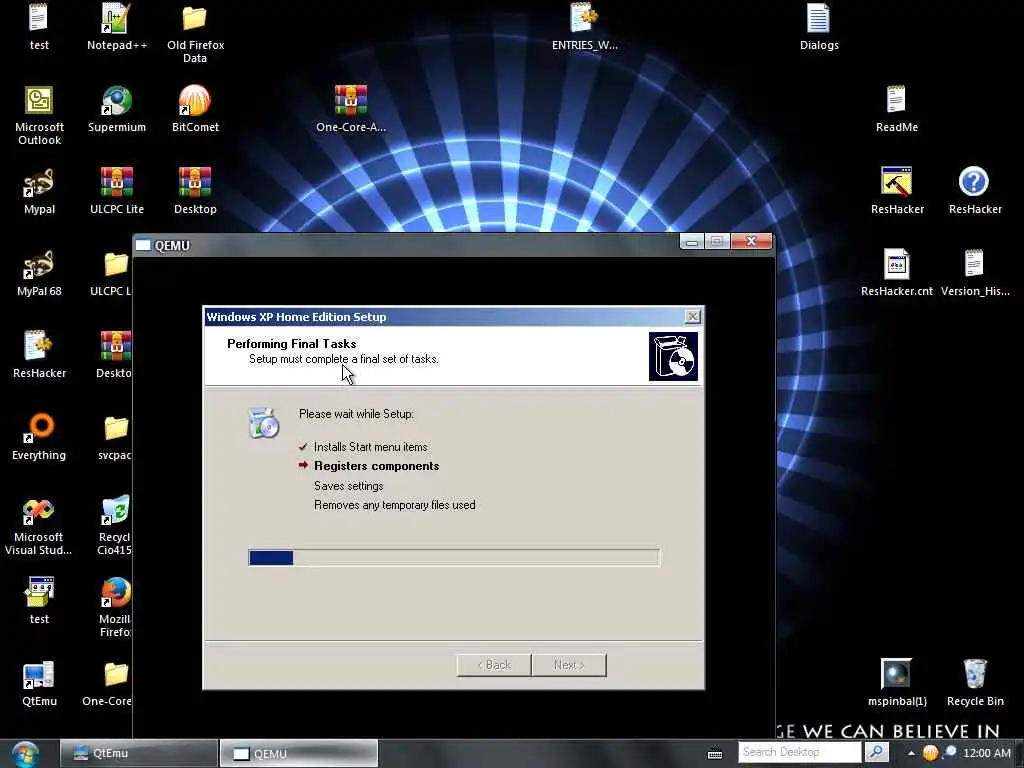Select the ResHacker notepad icon above Everything
Viewport: 1024px width, 768px height.
coord(39,355)
